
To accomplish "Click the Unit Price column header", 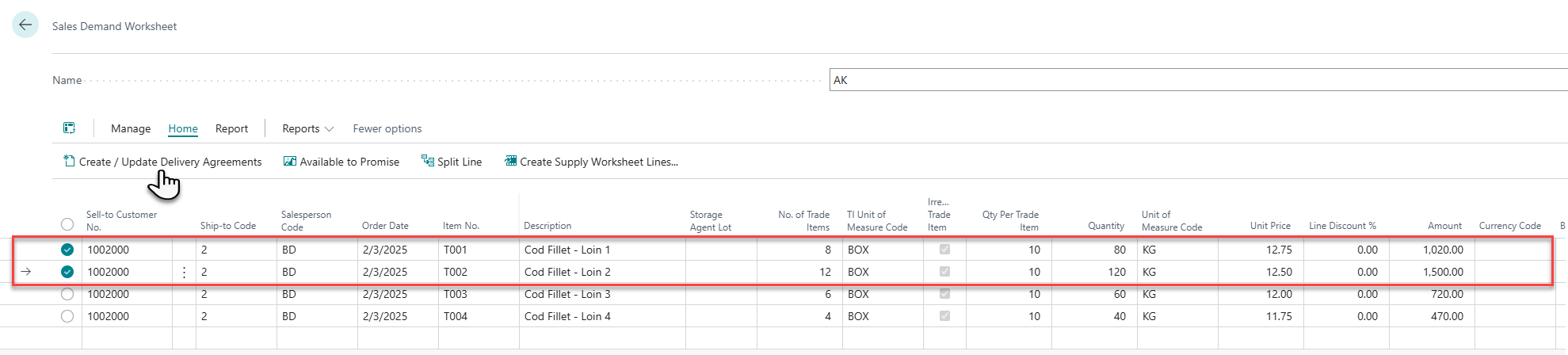I will coord(1269,226).
